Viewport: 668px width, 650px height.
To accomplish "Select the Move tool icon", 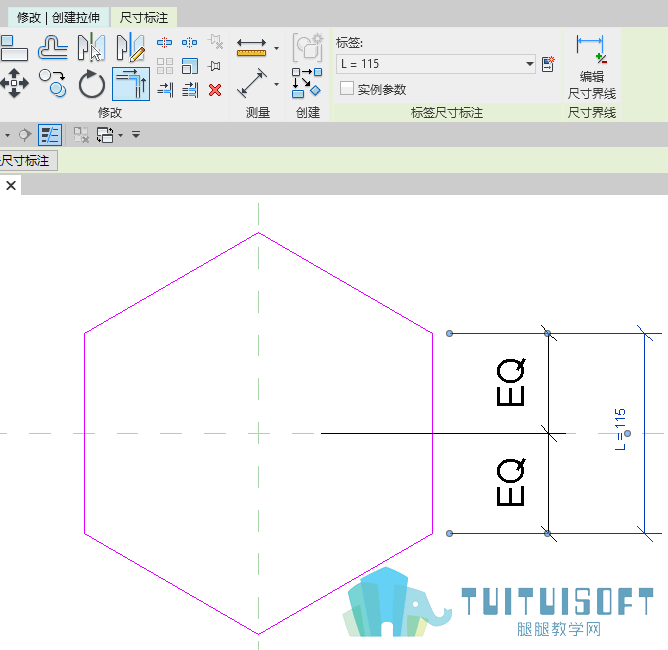I will click(x=14, y=83).
